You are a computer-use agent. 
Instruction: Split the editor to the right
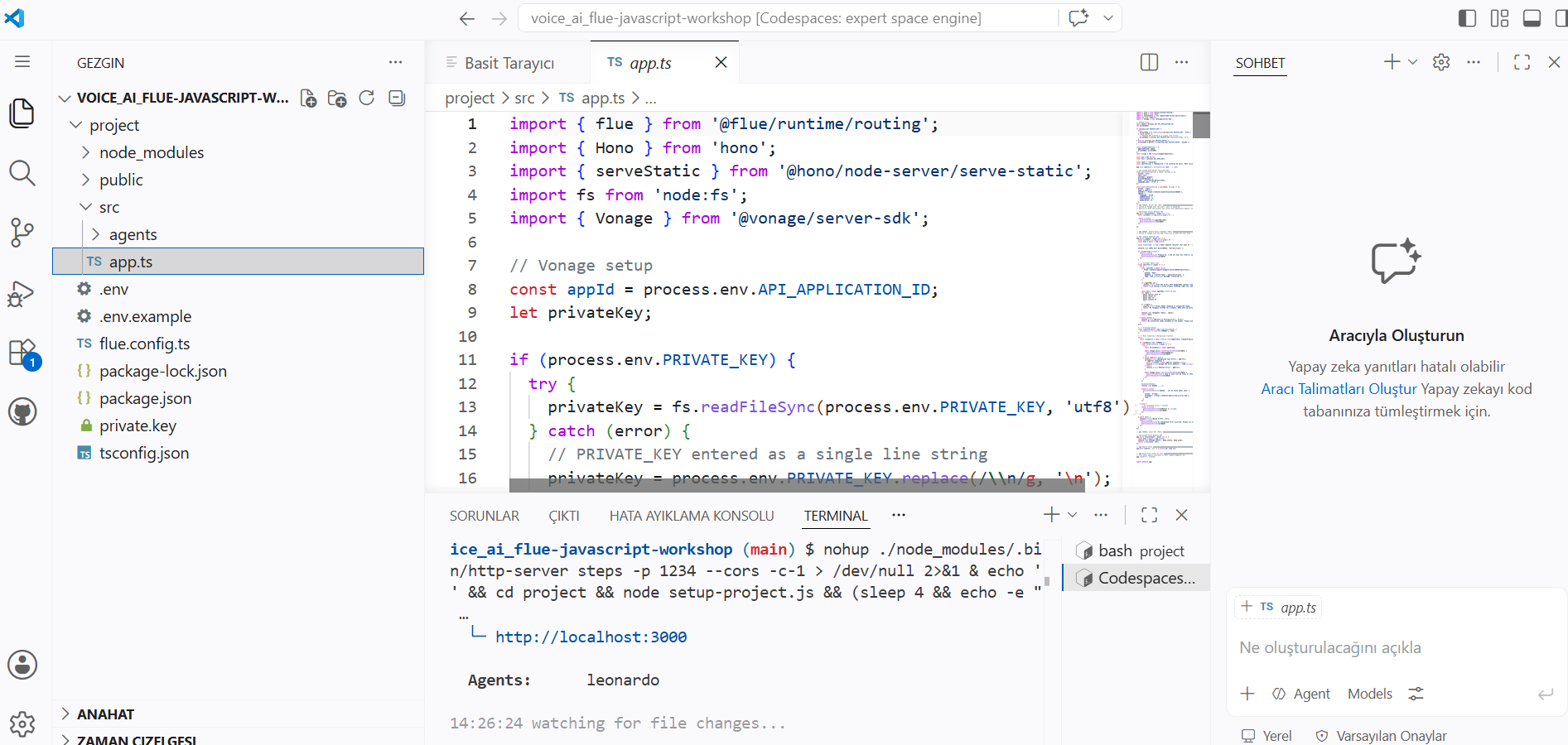coord(1149,62)
